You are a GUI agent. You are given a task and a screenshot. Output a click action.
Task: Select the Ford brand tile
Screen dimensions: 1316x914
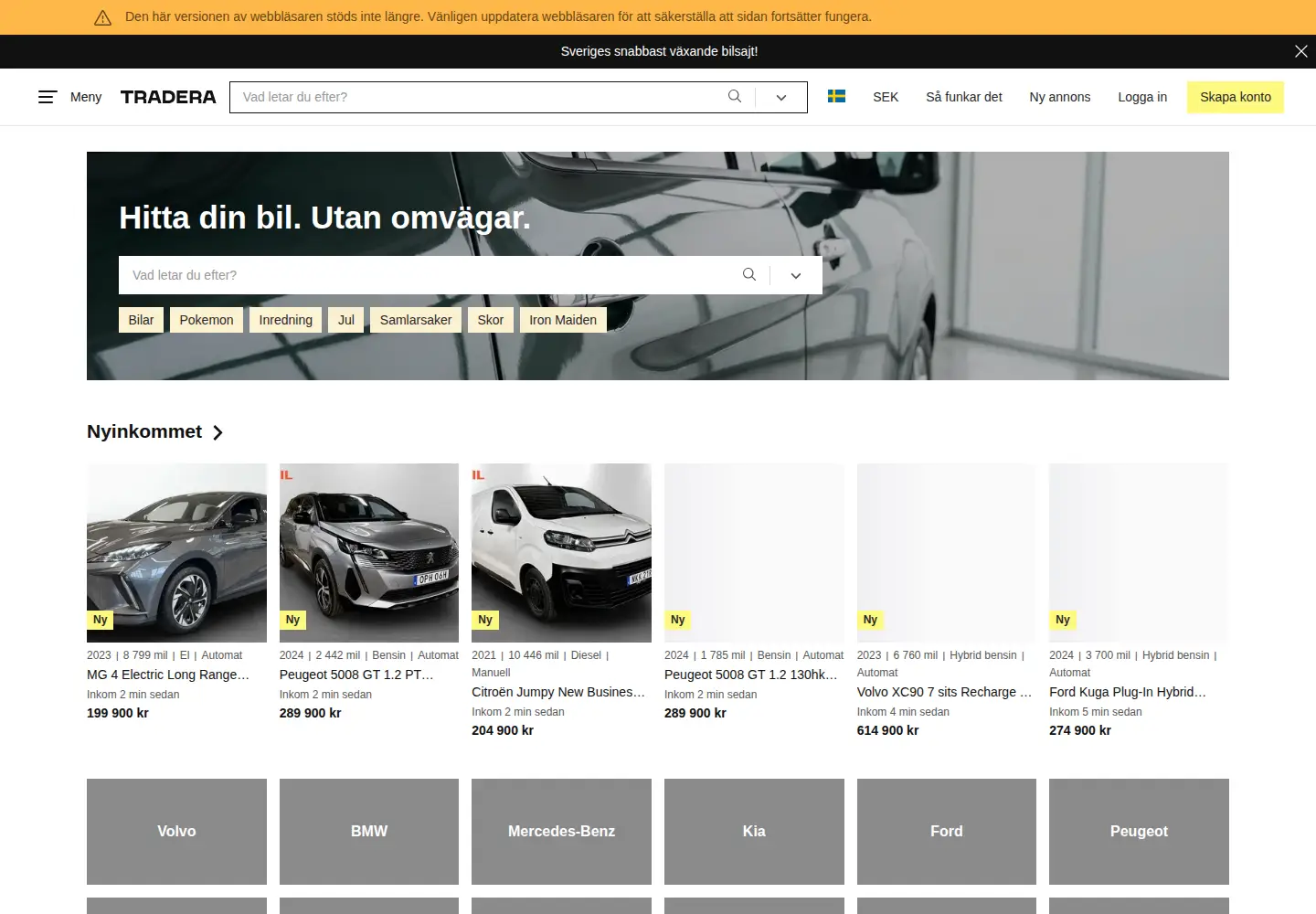coord(947,831)
